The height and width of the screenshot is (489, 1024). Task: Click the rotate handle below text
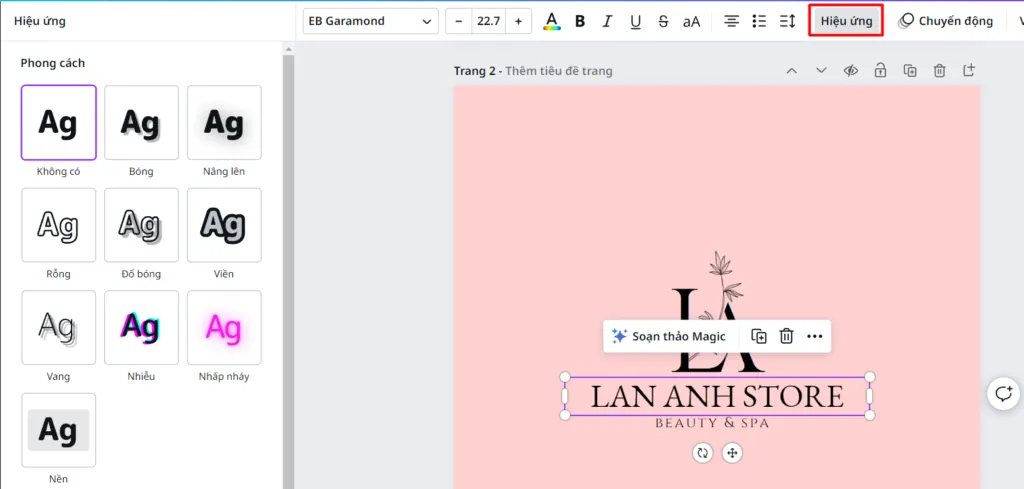coord(703,453)
